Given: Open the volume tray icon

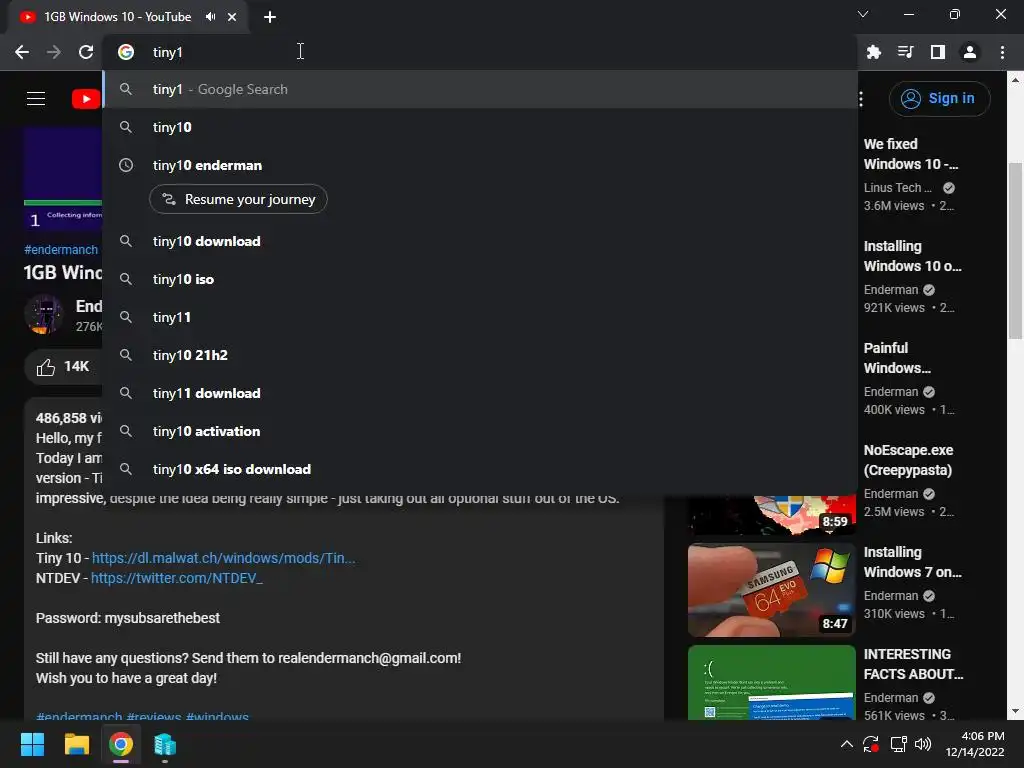Looking at the screenshot, I should [x=923, y=744].
